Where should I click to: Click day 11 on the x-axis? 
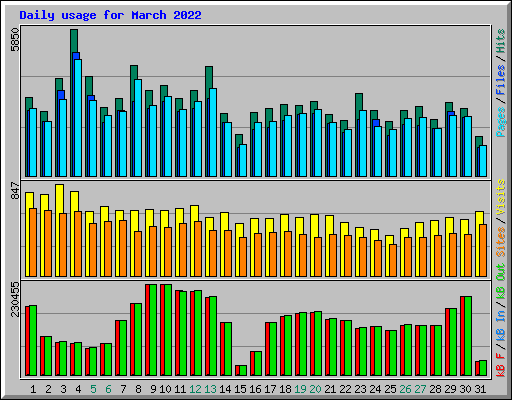click(180, 389)
